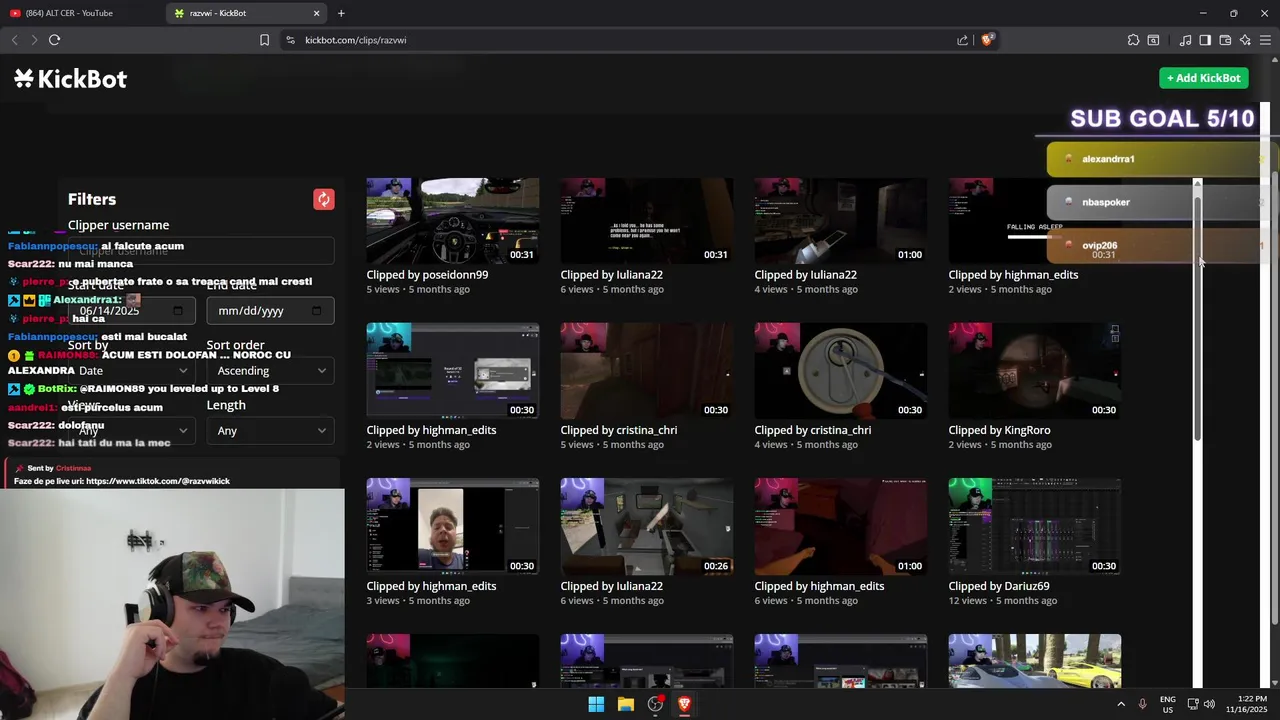Go forward using the browser forward arrow

[x=34, y=40]
